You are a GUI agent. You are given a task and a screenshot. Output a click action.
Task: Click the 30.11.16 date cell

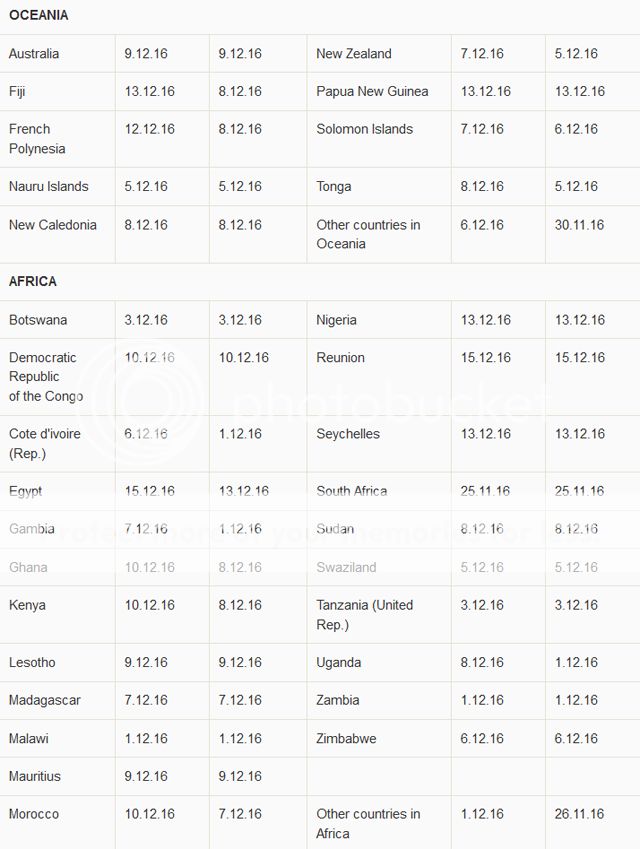(579, 225)
